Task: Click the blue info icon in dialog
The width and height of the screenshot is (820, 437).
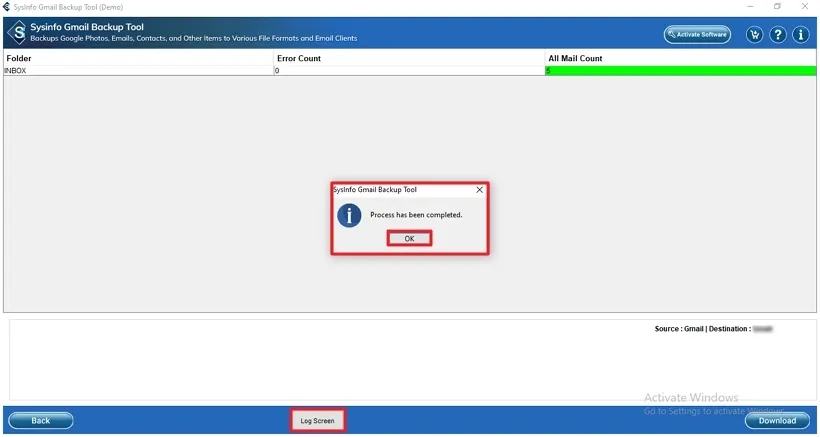Action: (x=349, y=215)
